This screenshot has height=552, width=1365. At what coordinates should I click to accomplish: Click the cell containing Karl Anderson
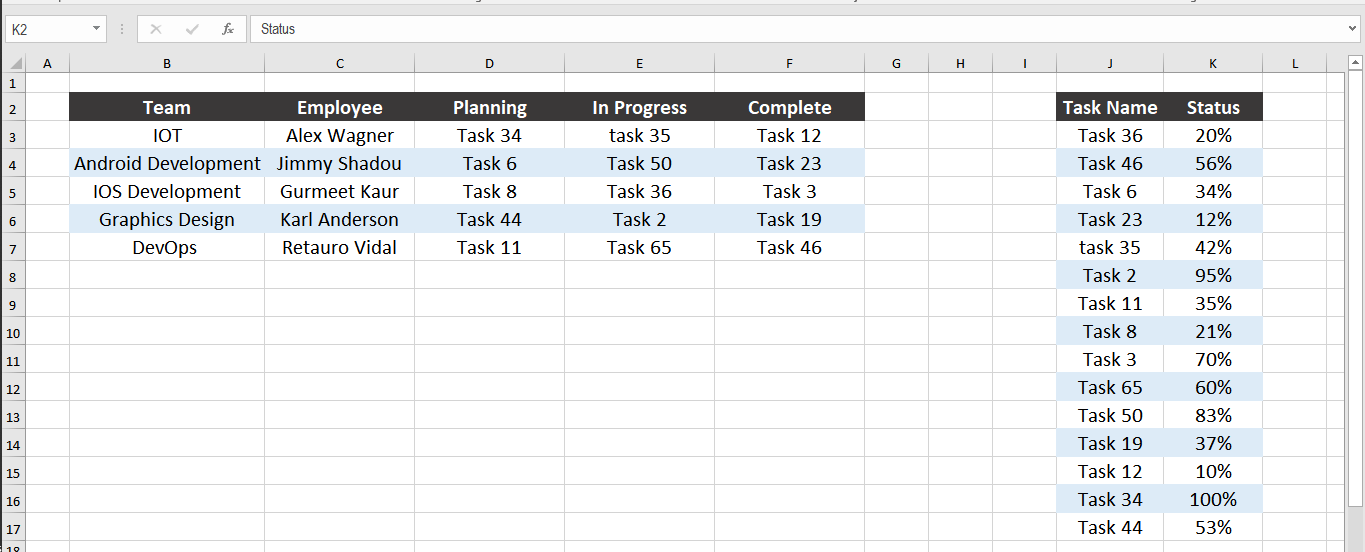click(x=340, y=220)
